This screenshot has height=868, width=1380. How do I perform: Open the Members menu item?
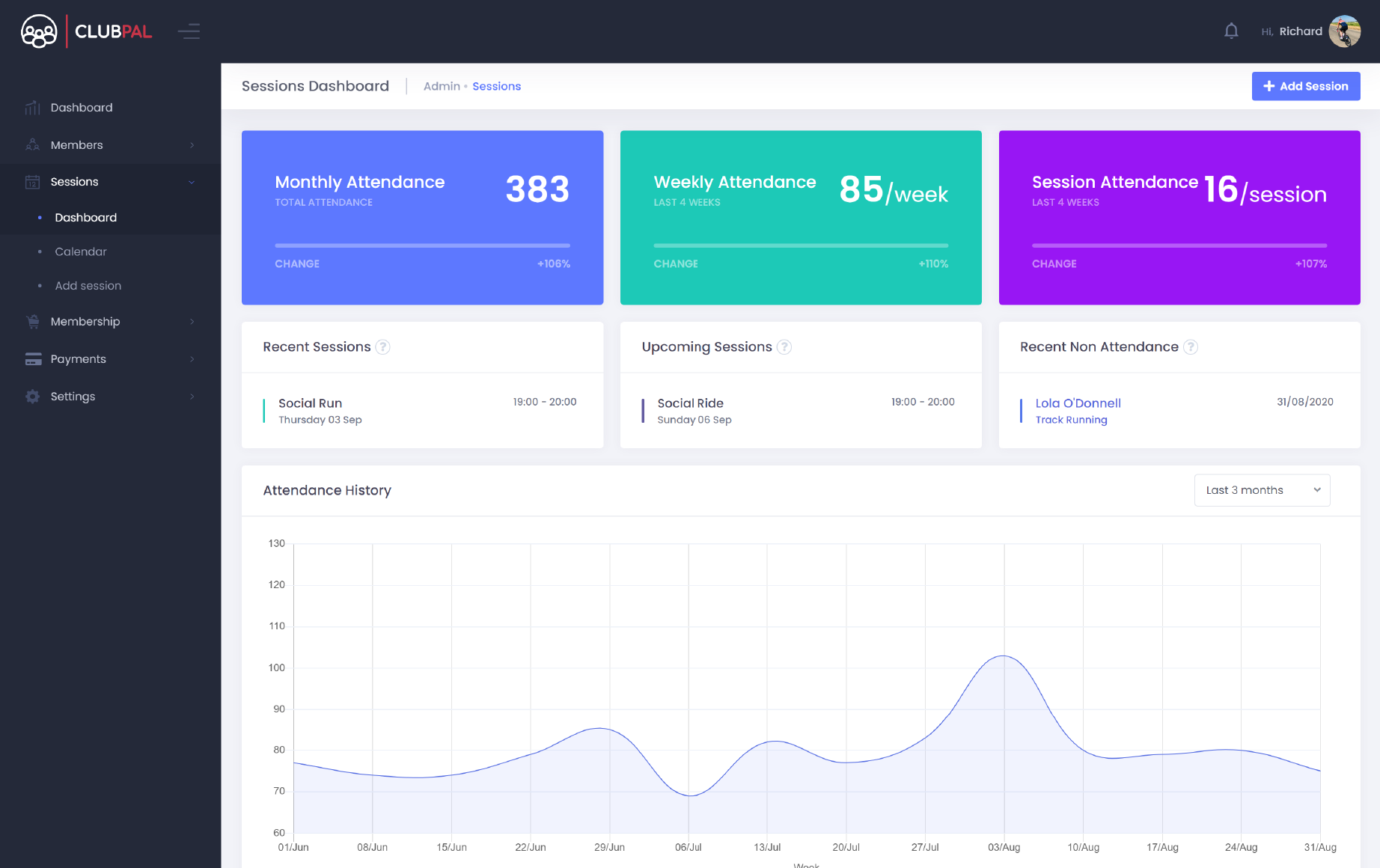(x=110, y=145)
